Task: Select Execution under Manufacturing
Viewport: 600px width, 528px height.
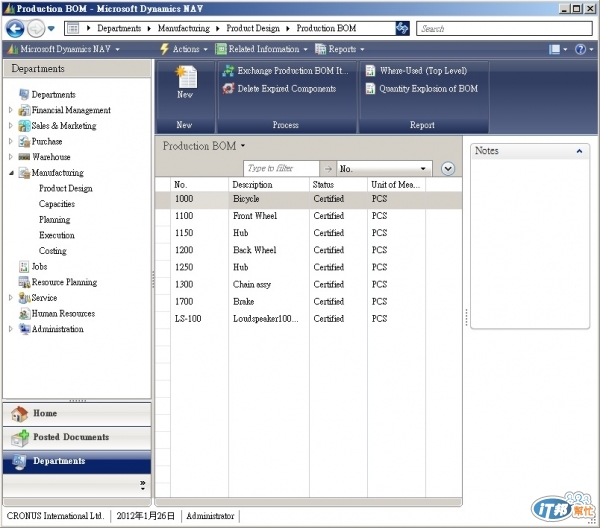Action: click(x=57, y=235)
